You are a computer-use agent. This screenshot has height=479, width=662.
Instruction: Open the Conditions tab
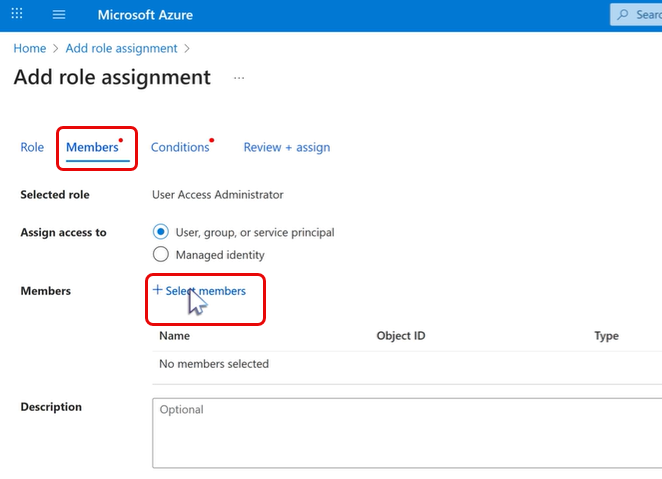180,147
